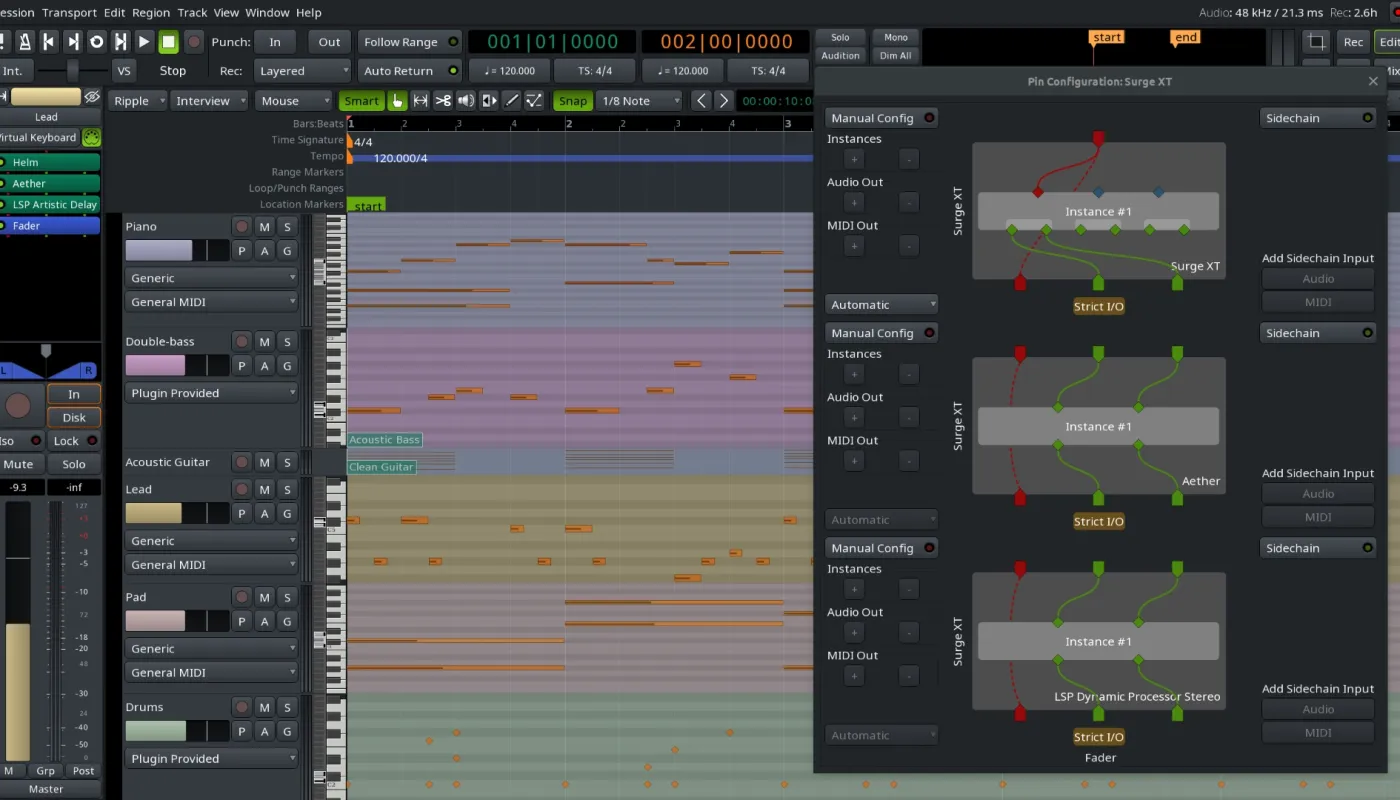Click the green stop transport icon

[169, 41]
